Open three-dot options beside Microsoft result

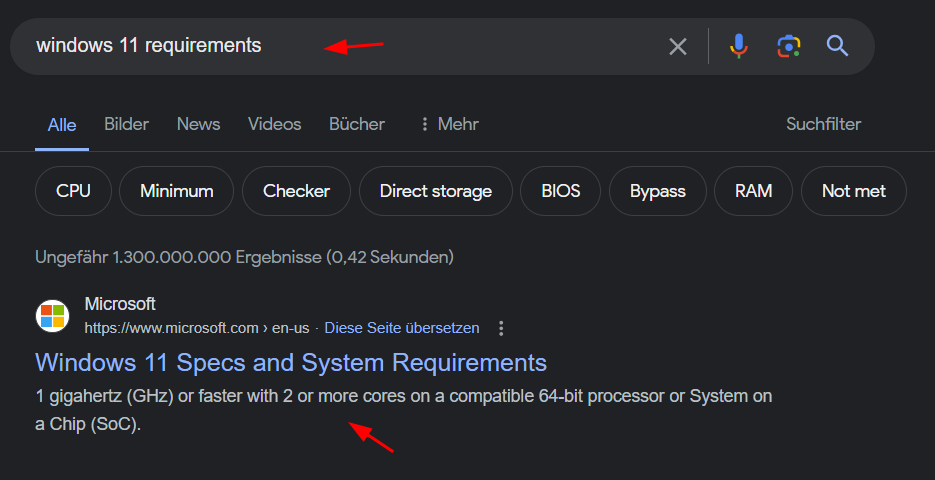pos(501,328)
